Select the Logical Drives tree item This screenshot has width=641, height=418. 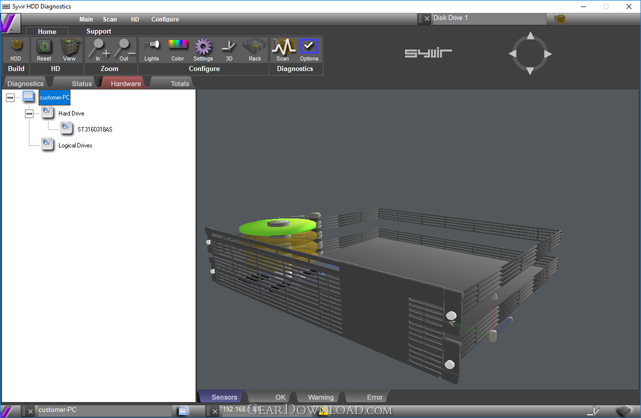click(75, 145)
